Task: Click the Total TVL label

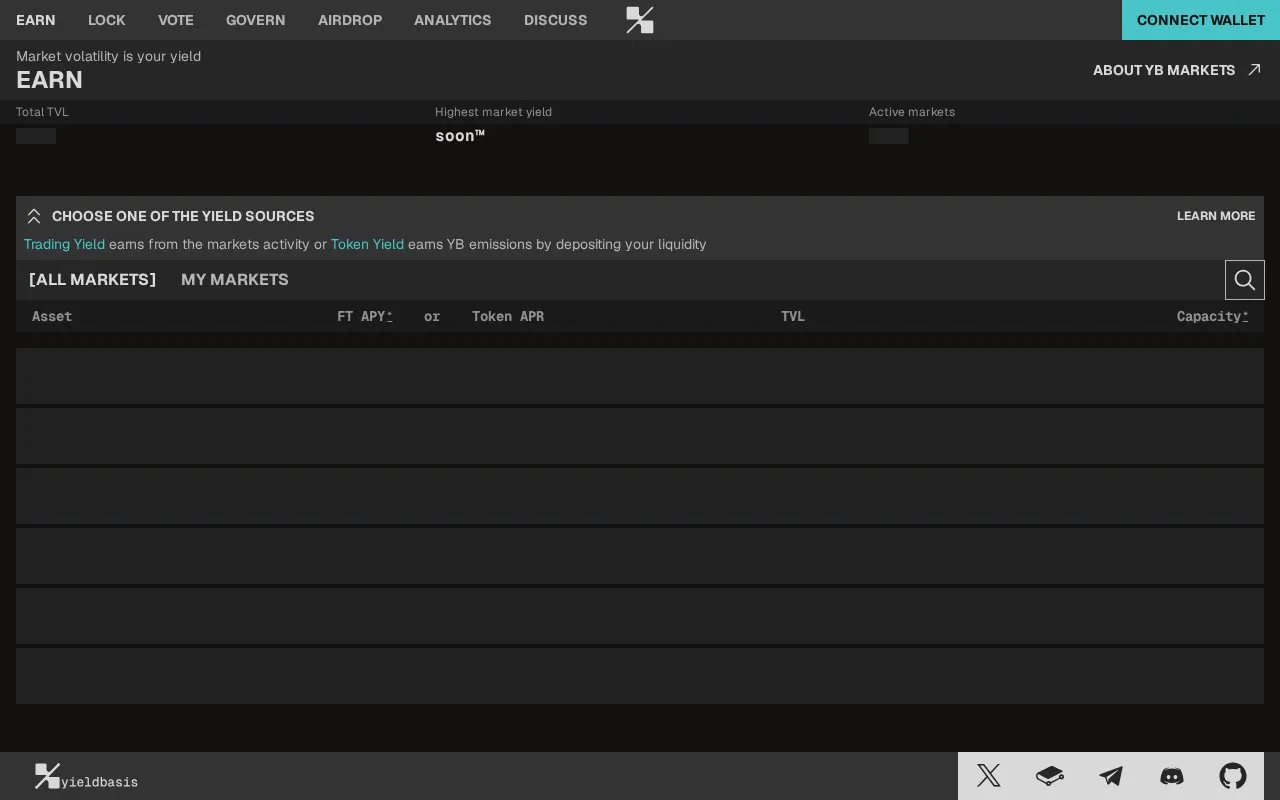Action: click(x=42, y=112)
